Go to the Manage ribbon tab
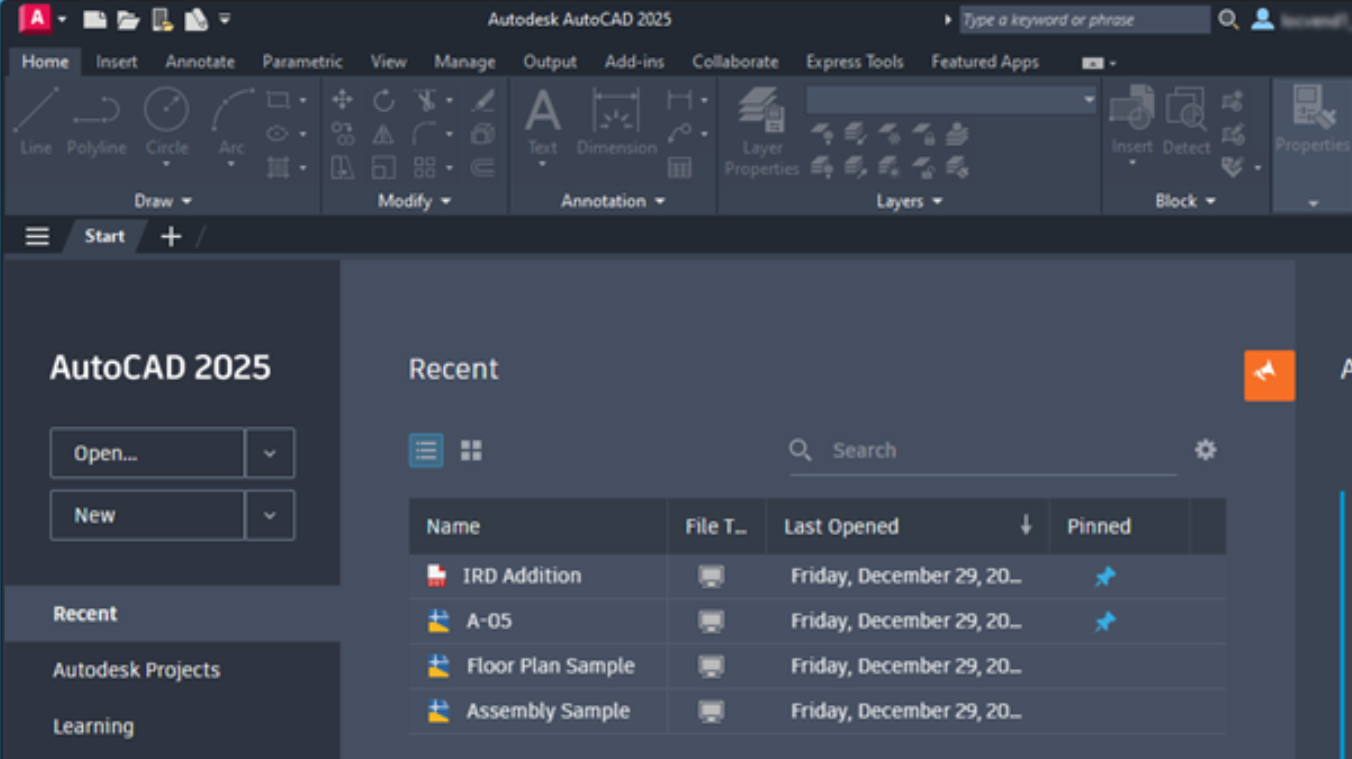The width and height of the screenshot is (1352, 759). [x=464, y=62]
